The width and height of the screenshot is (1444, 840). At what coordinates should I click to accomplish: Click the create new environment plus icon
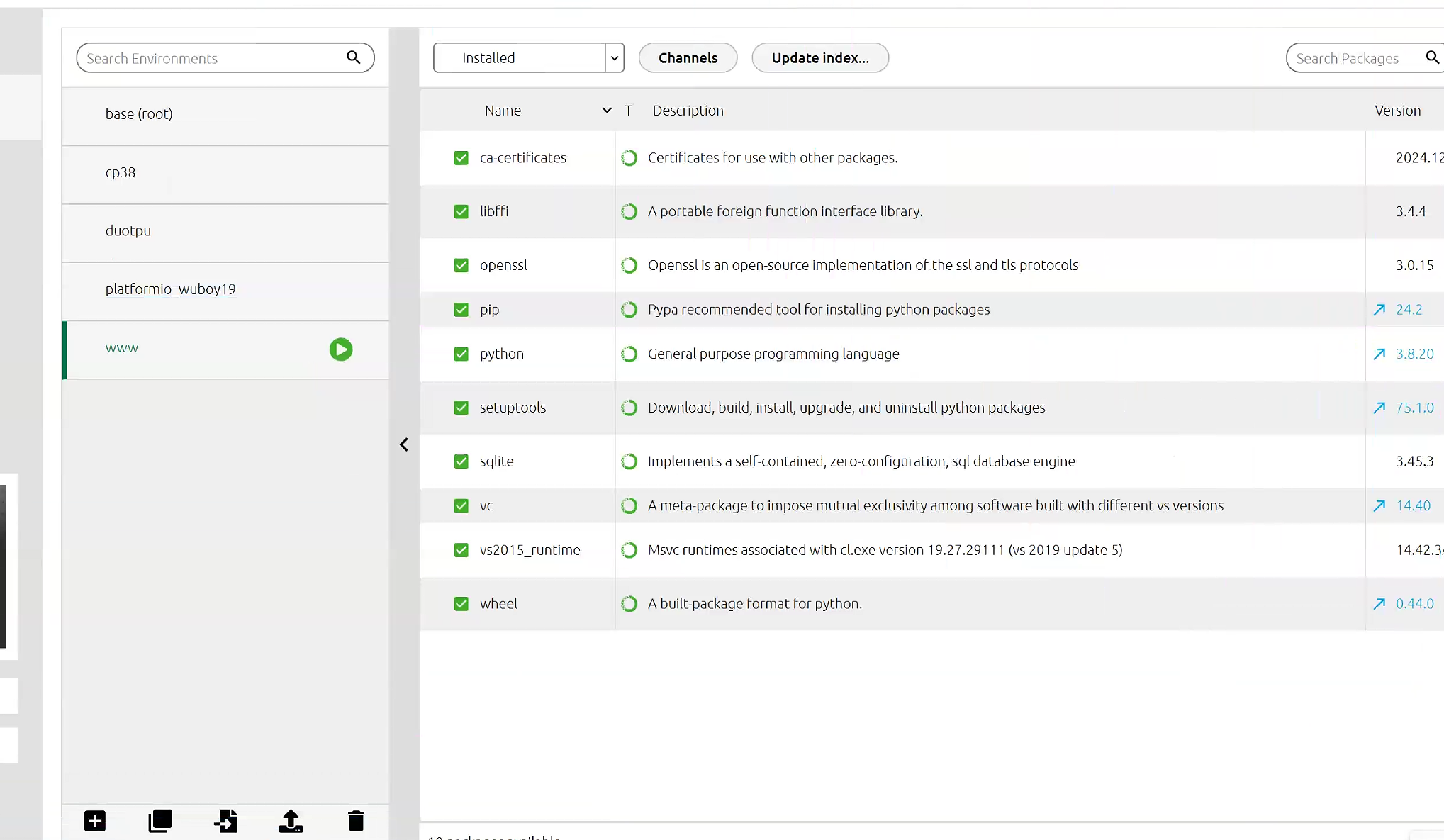[95, 821]
